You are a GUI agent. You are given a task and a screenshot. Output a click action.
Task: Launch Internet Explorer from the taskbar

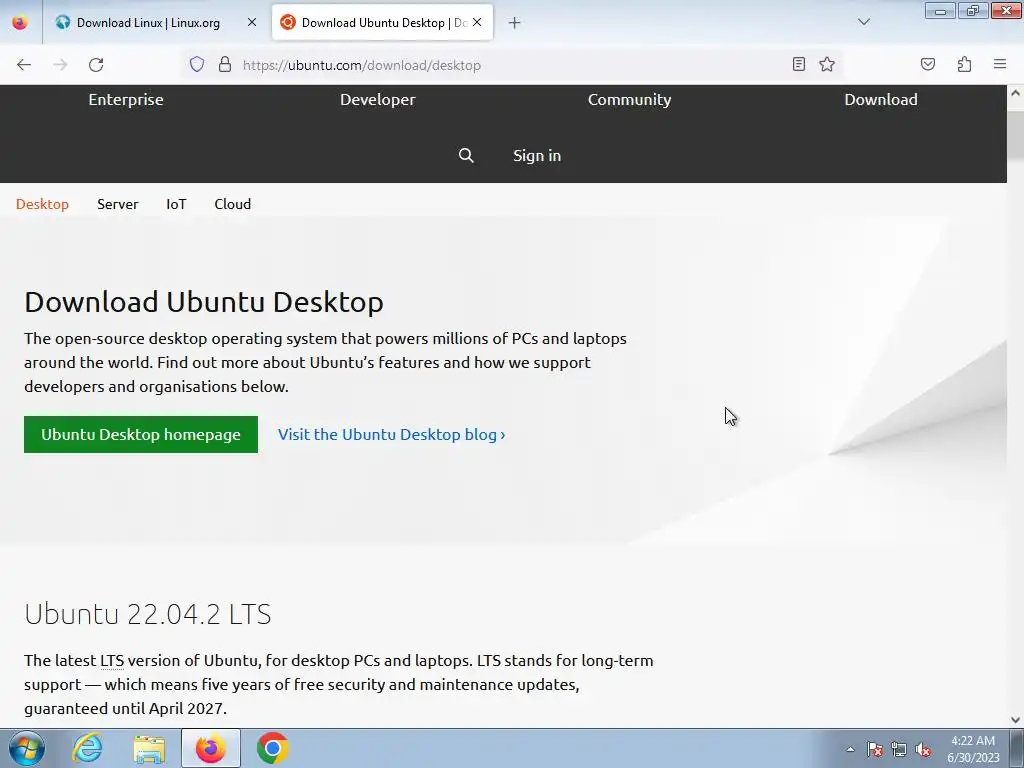click(88, 748)
